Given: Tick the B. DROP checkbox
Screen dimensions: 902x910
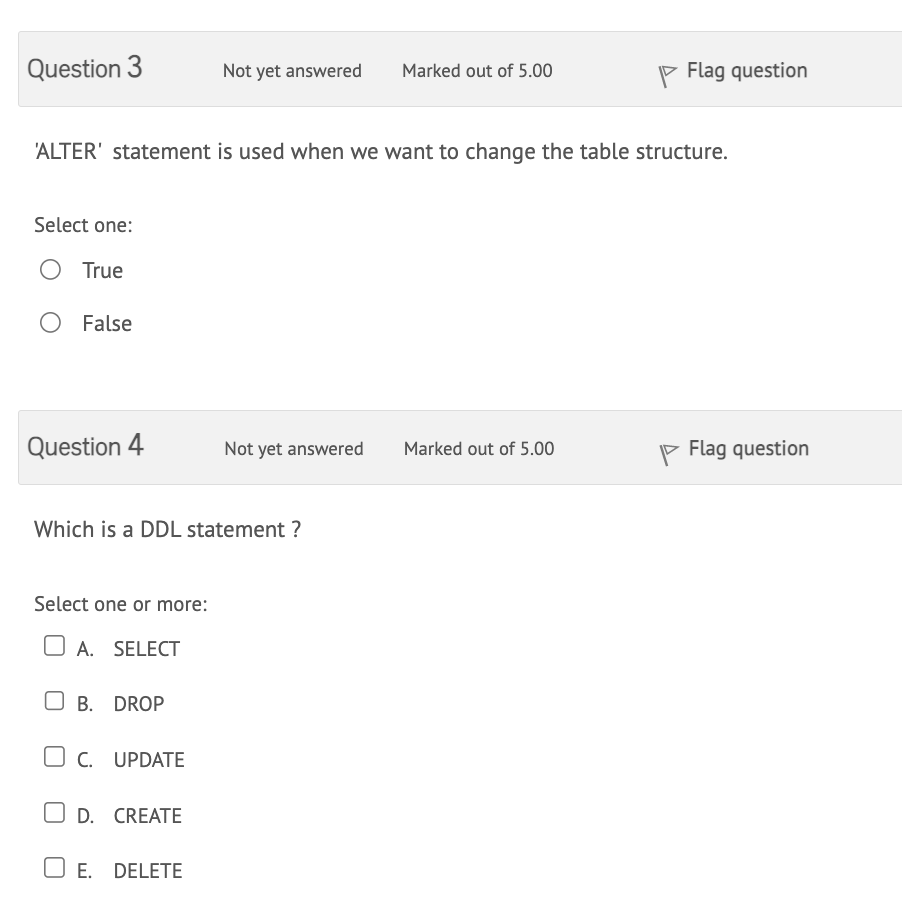Looking at the screenshot, I should [x=54, y=702].
